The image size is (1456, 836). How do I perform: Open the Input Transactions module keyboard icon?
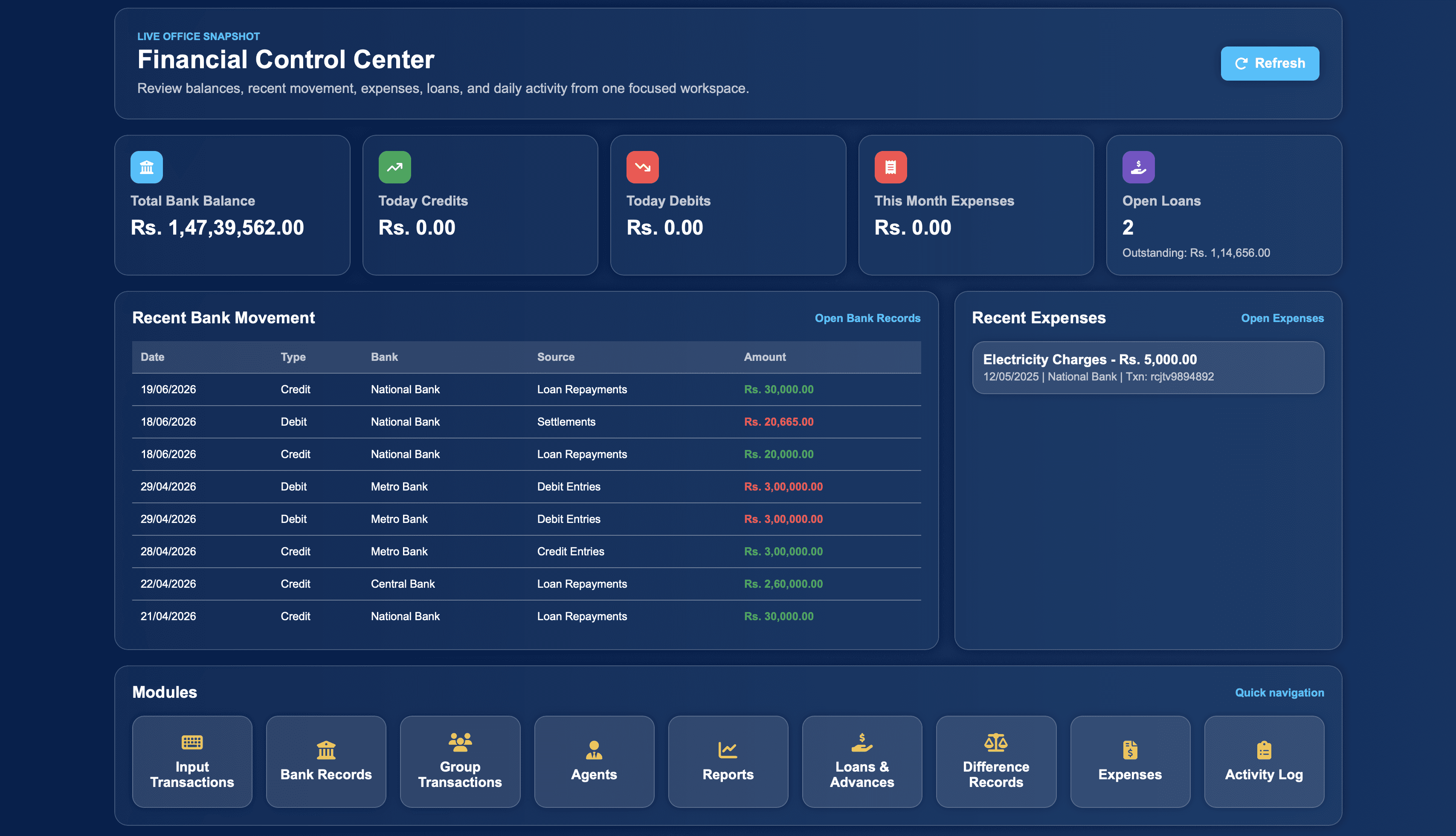192,743
